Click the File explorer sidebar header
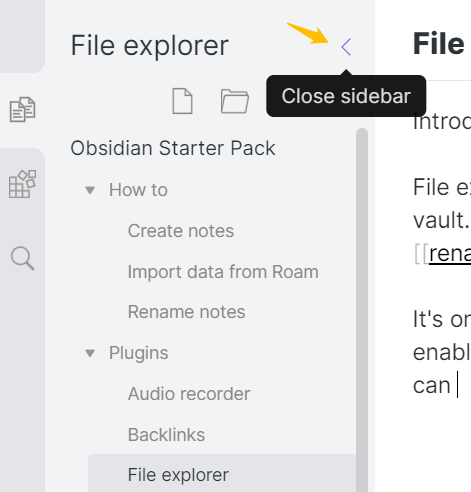The width and height of the screenshot is (471, 492). click(150, 45)
